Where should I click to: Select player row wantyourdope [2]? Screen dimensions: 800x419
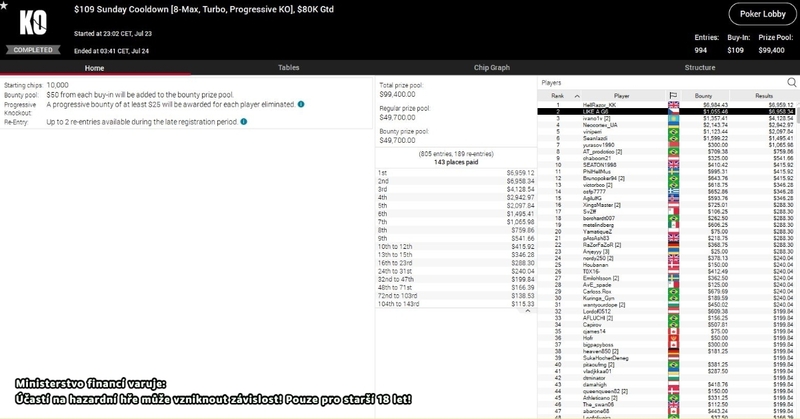(666, 305)
